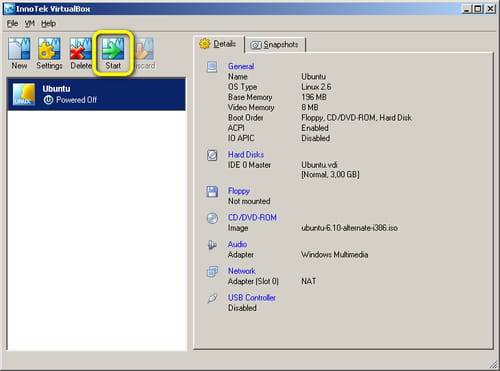Click the Delete toolbar icon with red X
The image size is (500, 371).
click(81, 49)
